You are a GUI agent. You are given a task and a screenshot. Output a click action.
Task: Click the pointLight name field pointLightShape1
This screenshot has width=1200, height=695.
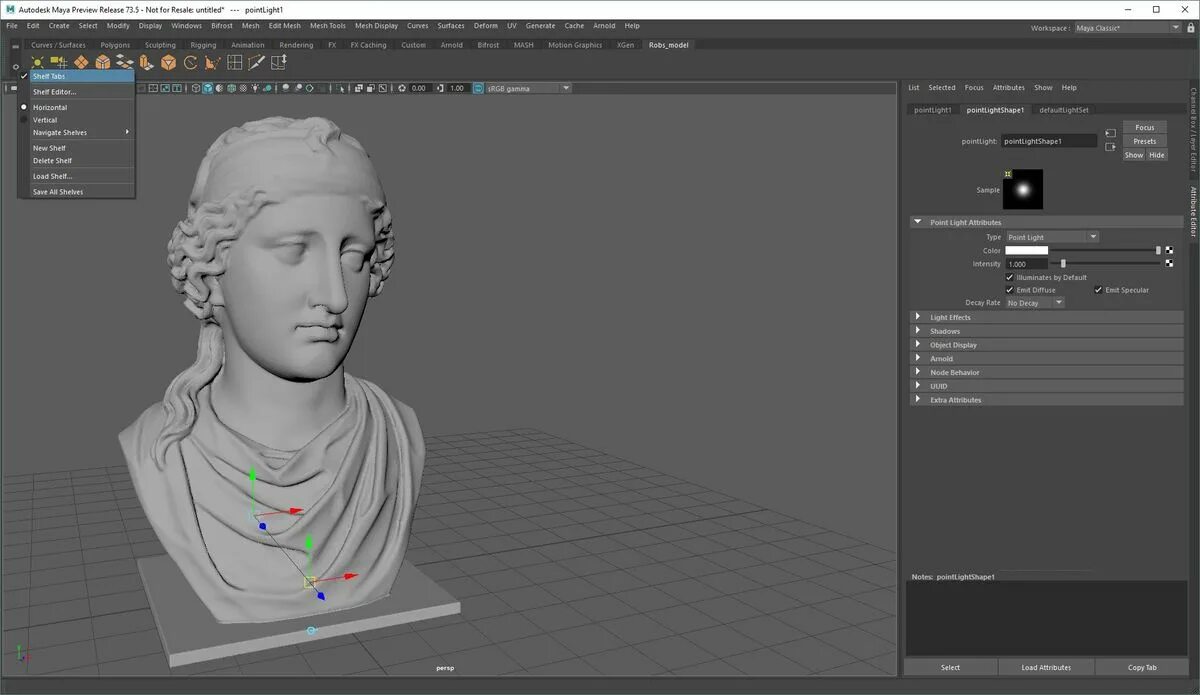(1049, 141)
